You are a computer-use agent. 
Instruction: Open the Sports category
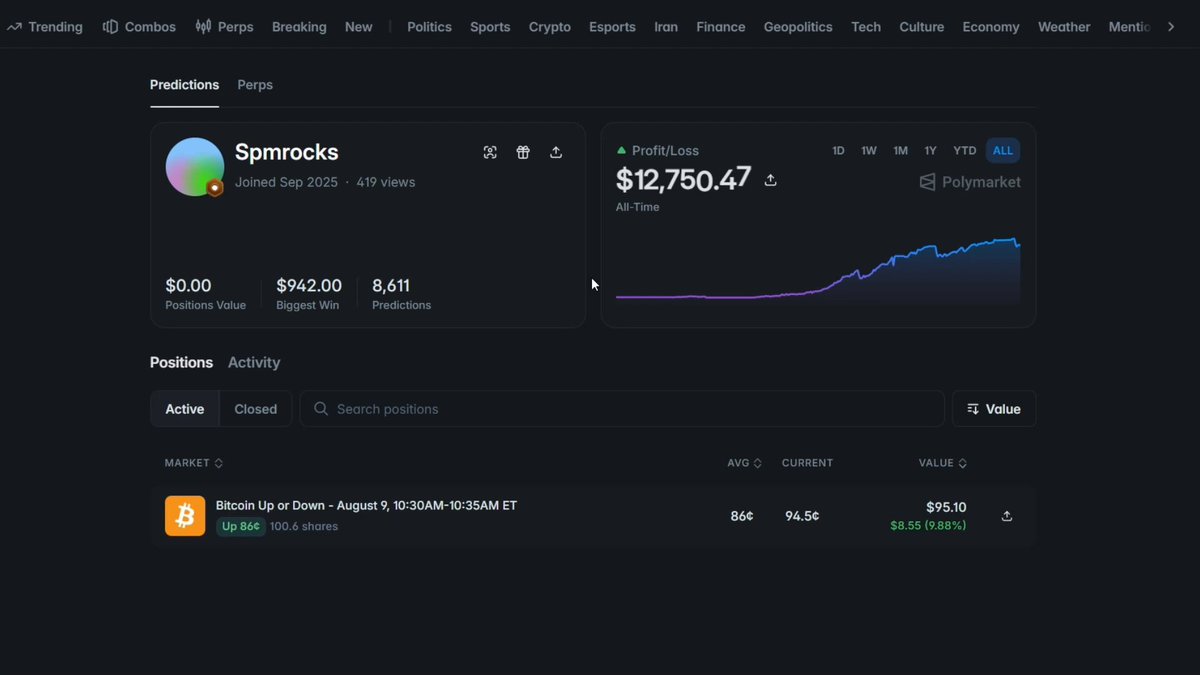(490, 27)
